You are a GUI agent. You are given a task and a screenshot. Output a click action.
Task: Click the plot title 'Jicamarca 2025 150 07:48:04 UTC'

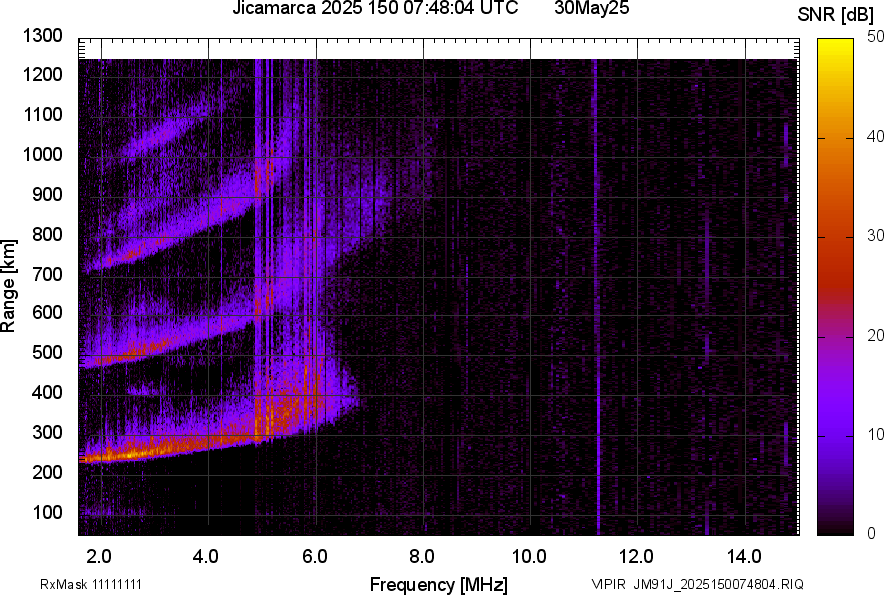tap(375, 8)
